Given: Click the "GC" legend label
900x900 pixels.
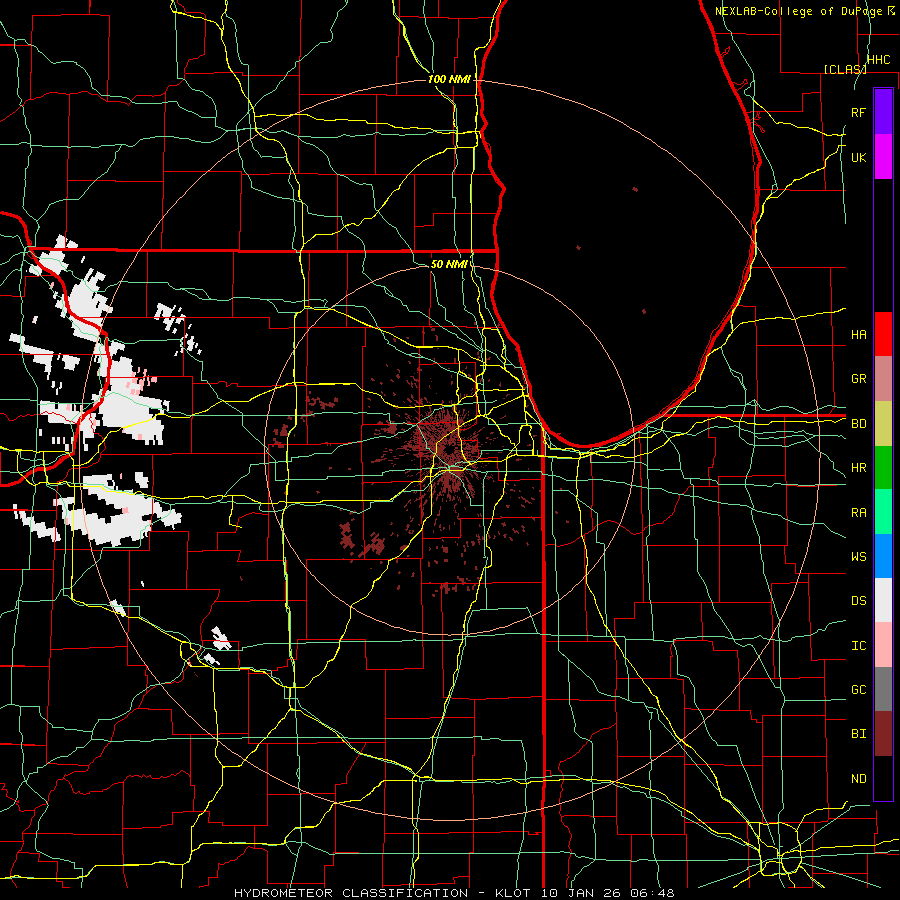Looking at the screenshot, I should point(858,690).
